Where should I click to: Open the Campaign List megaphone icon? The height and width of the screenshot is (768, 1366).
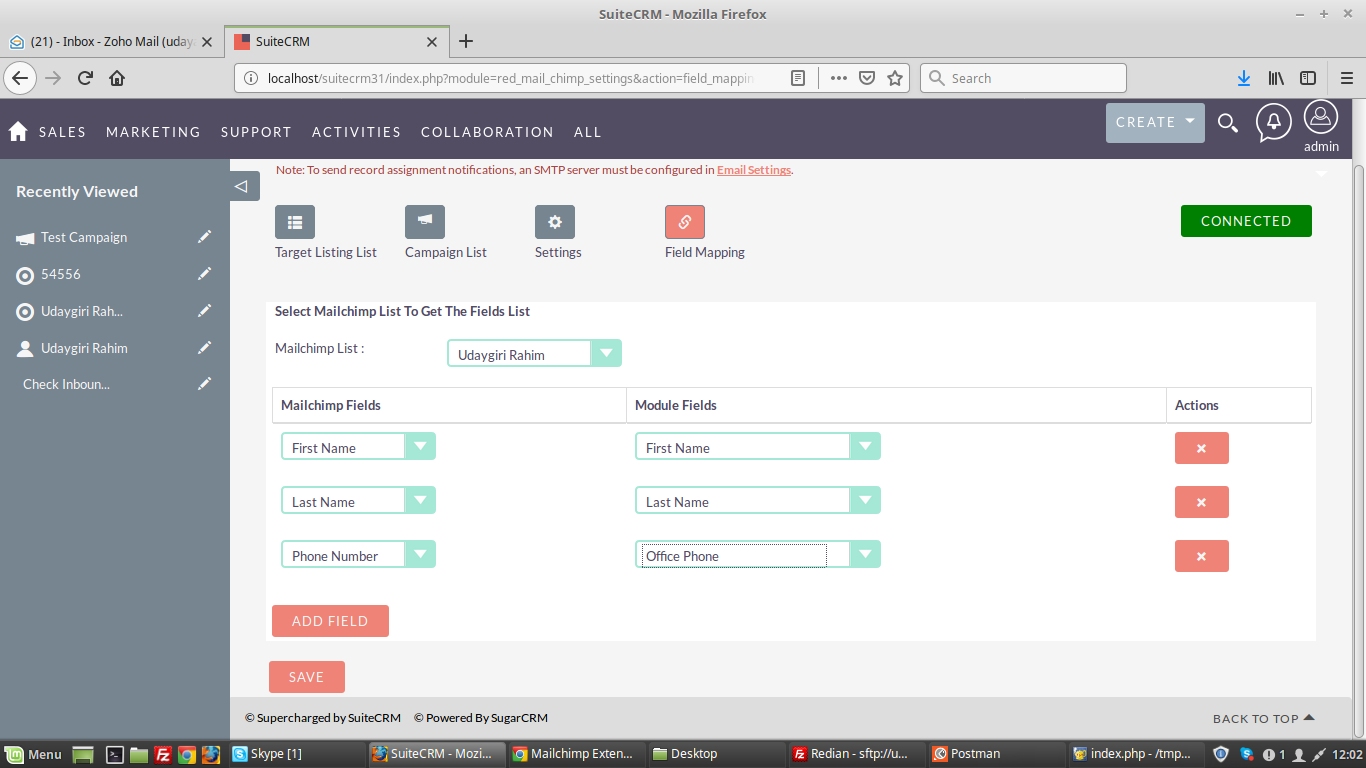point(425,222)
